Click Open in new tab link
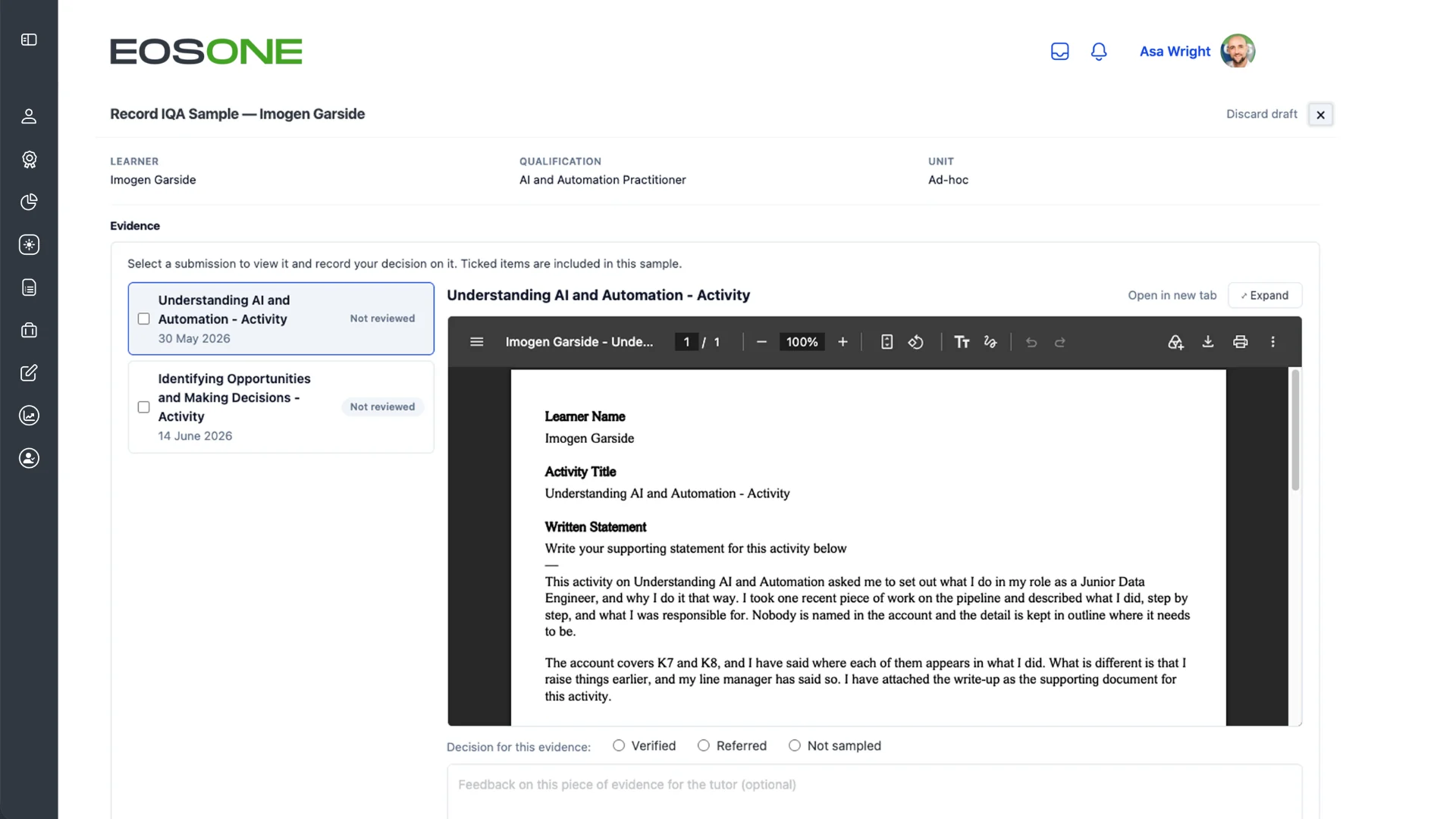1456x819 pixels. pyautogui.click(x=1172, y=296)
